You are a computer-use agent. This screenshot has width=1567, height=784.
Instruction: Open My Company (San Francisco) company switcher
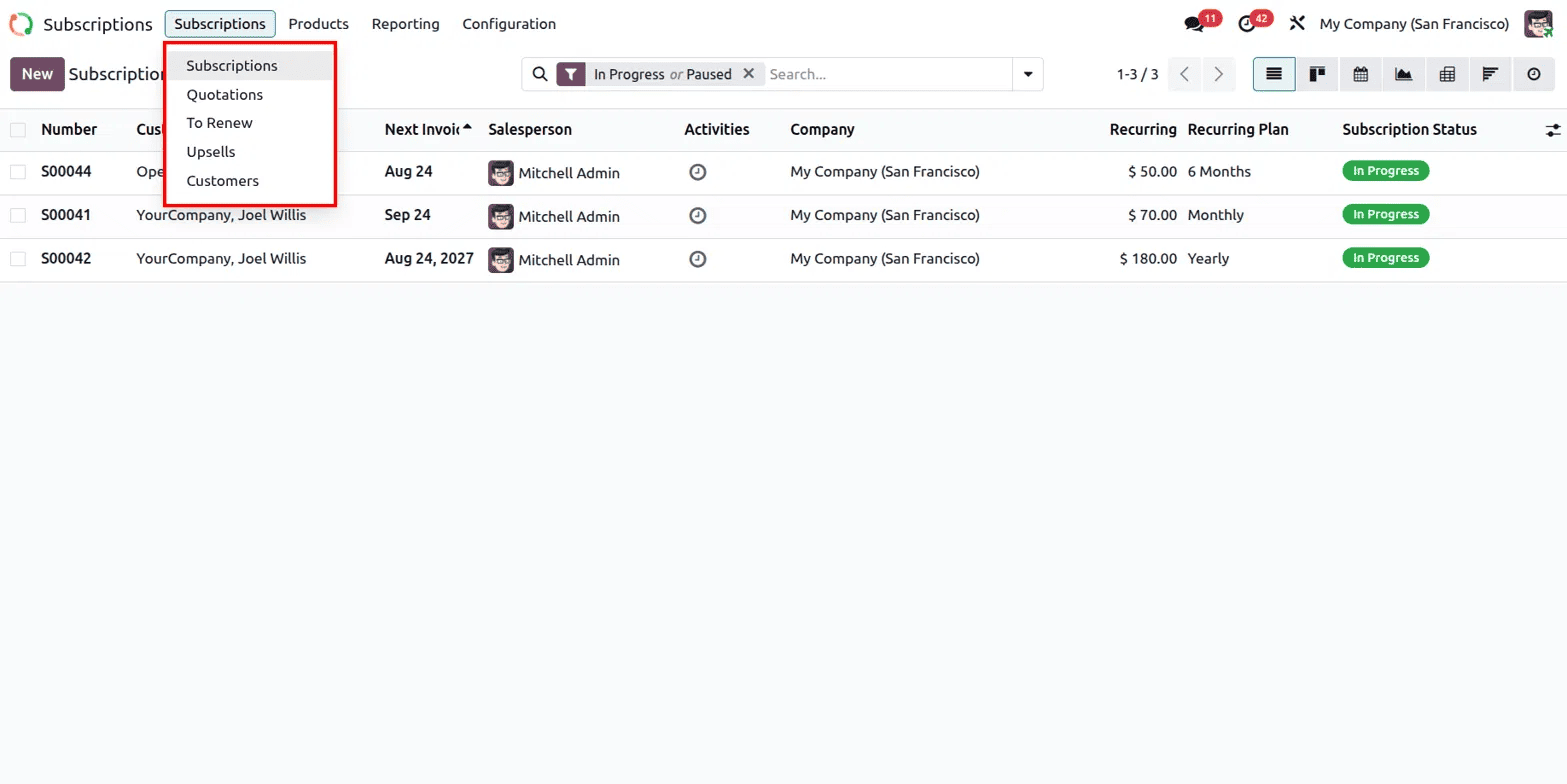click(x=1414, y=24)
